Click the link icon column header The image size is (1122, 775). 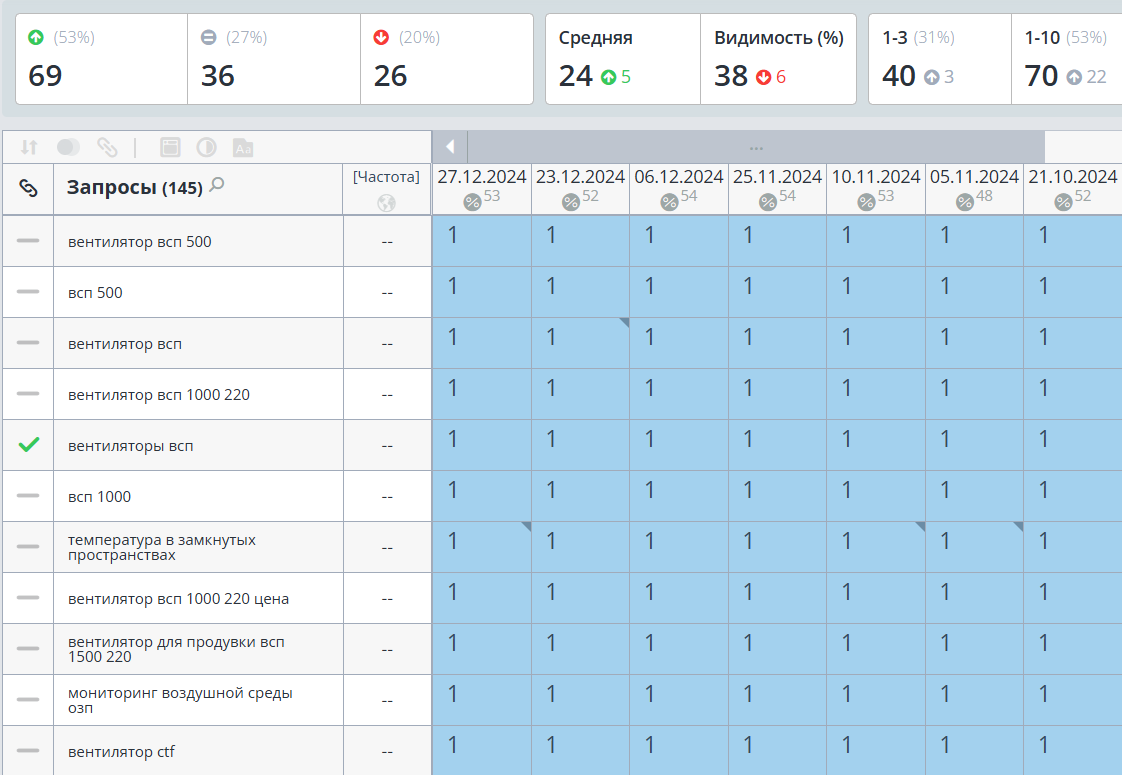click(x=28, y=188)
